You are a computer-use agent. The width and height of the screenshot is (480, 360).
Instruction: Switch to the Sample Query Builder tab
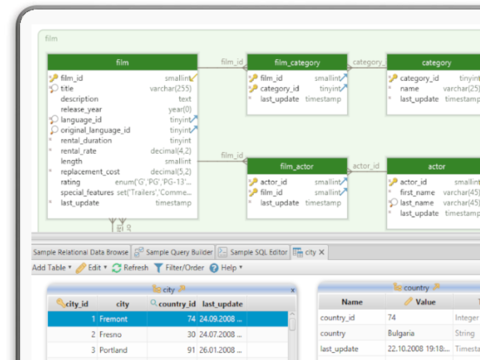point(173,252)
